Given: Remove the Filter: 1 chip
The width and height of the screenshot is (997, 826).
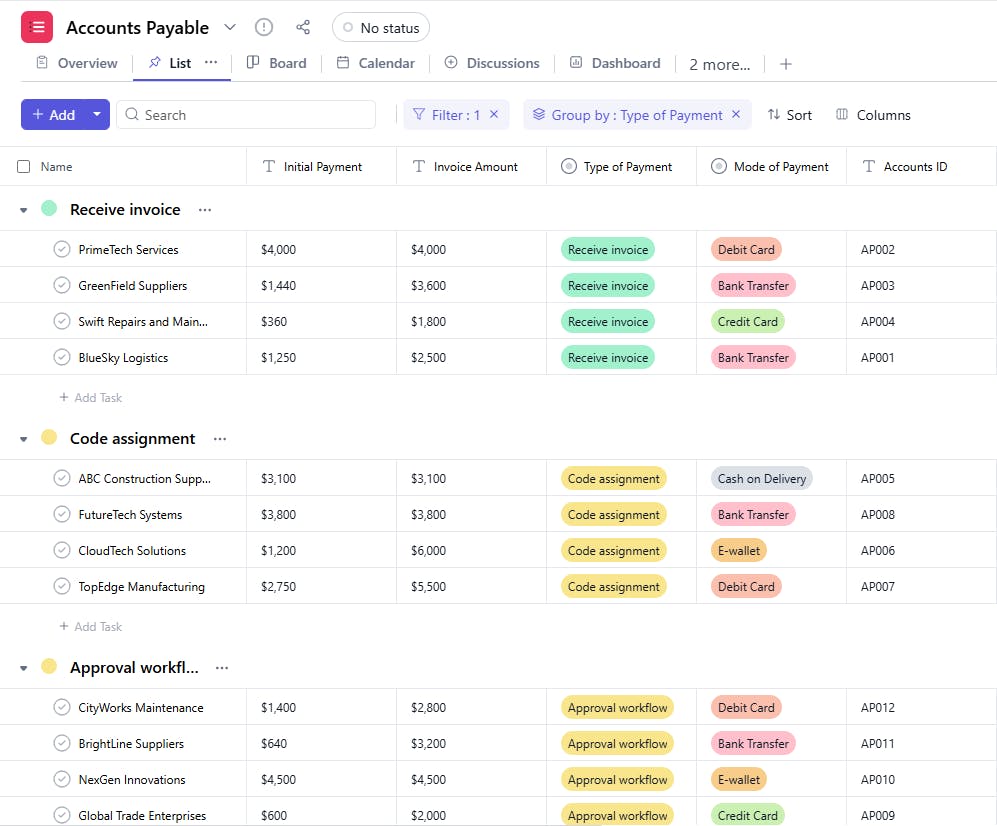Looking at the screenshot, I should coord(494,115).
